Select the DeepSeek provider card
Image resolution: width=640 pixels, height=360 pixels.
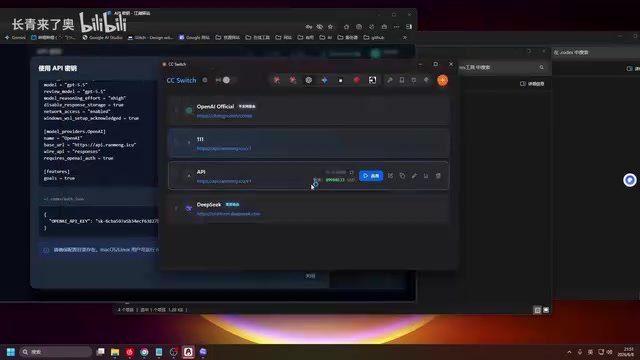309,209
